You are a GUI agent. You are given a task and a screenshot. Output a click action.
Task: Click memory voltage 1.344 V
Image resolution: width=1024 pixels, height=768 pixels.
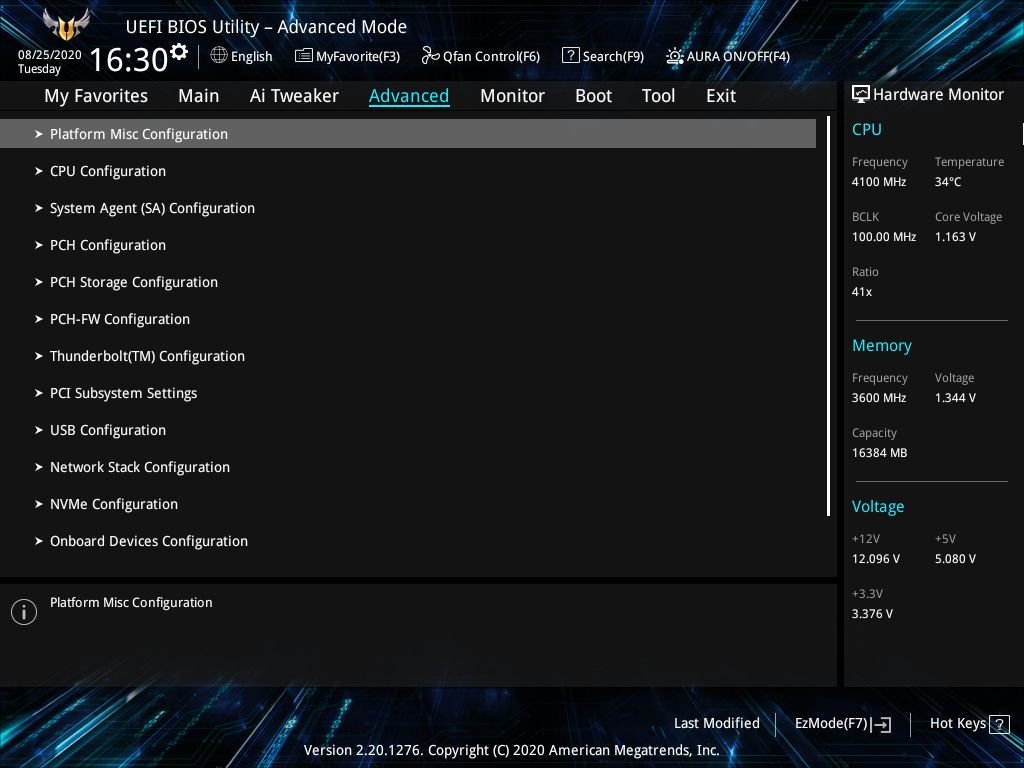point(955,398)
